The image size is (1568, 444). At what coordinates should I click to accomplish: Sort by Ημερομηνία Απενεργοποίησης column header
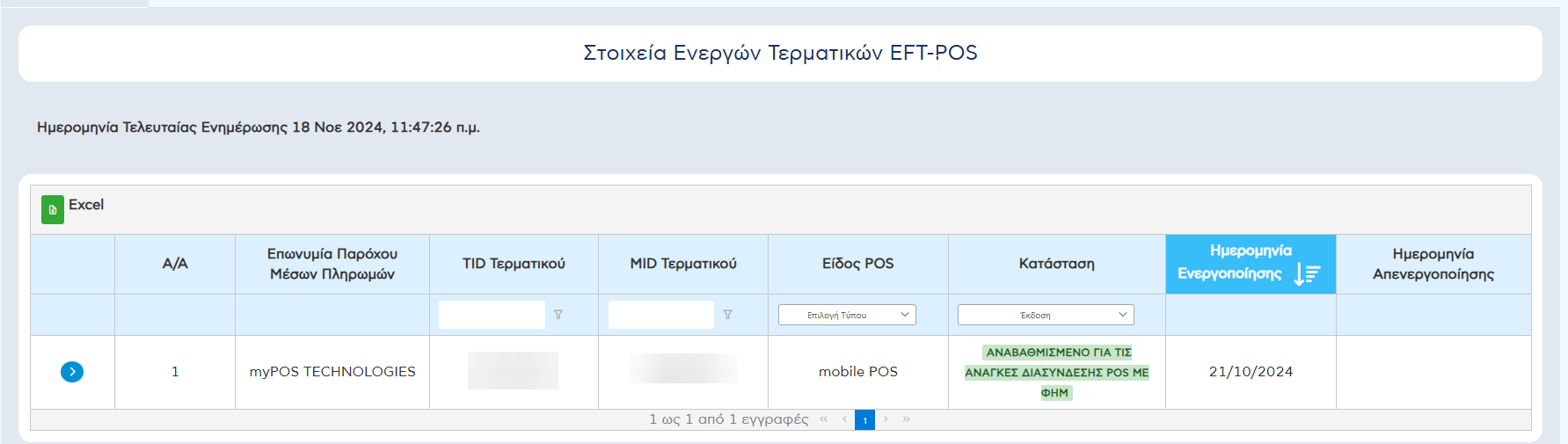click(1433, 264)
